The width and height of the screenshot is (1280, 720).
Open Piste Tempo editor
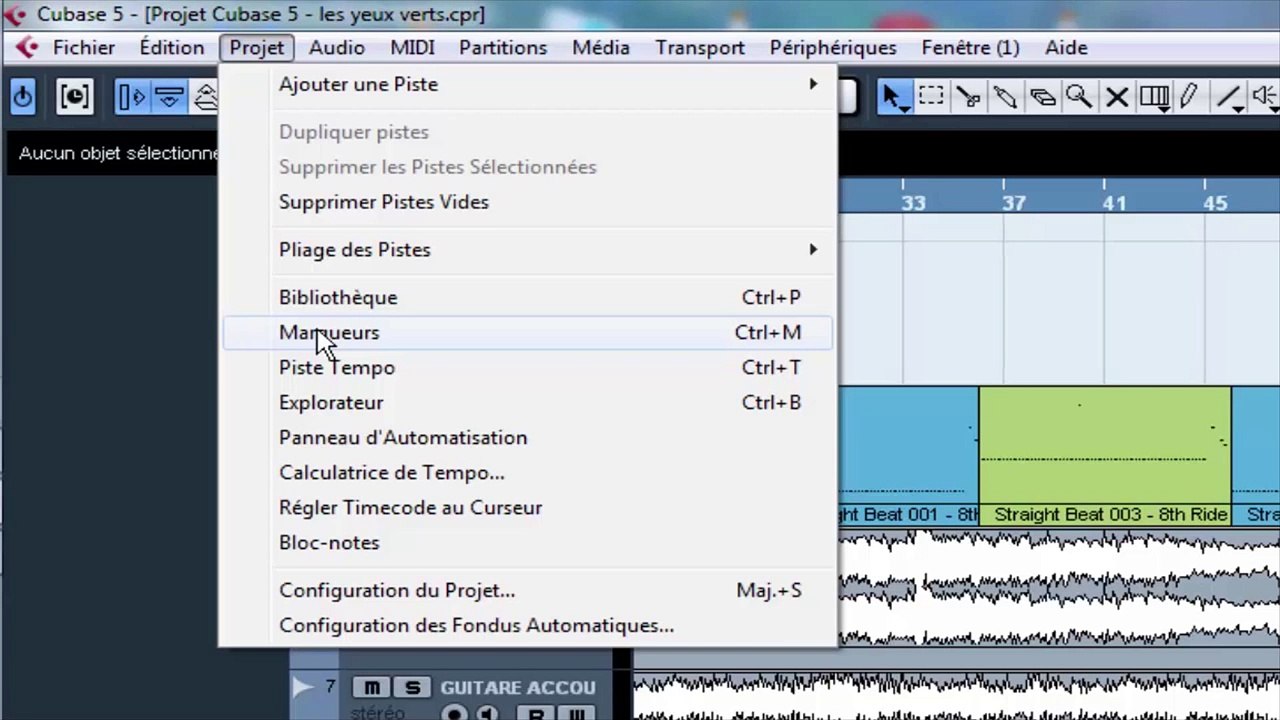(x=527, y=367)
